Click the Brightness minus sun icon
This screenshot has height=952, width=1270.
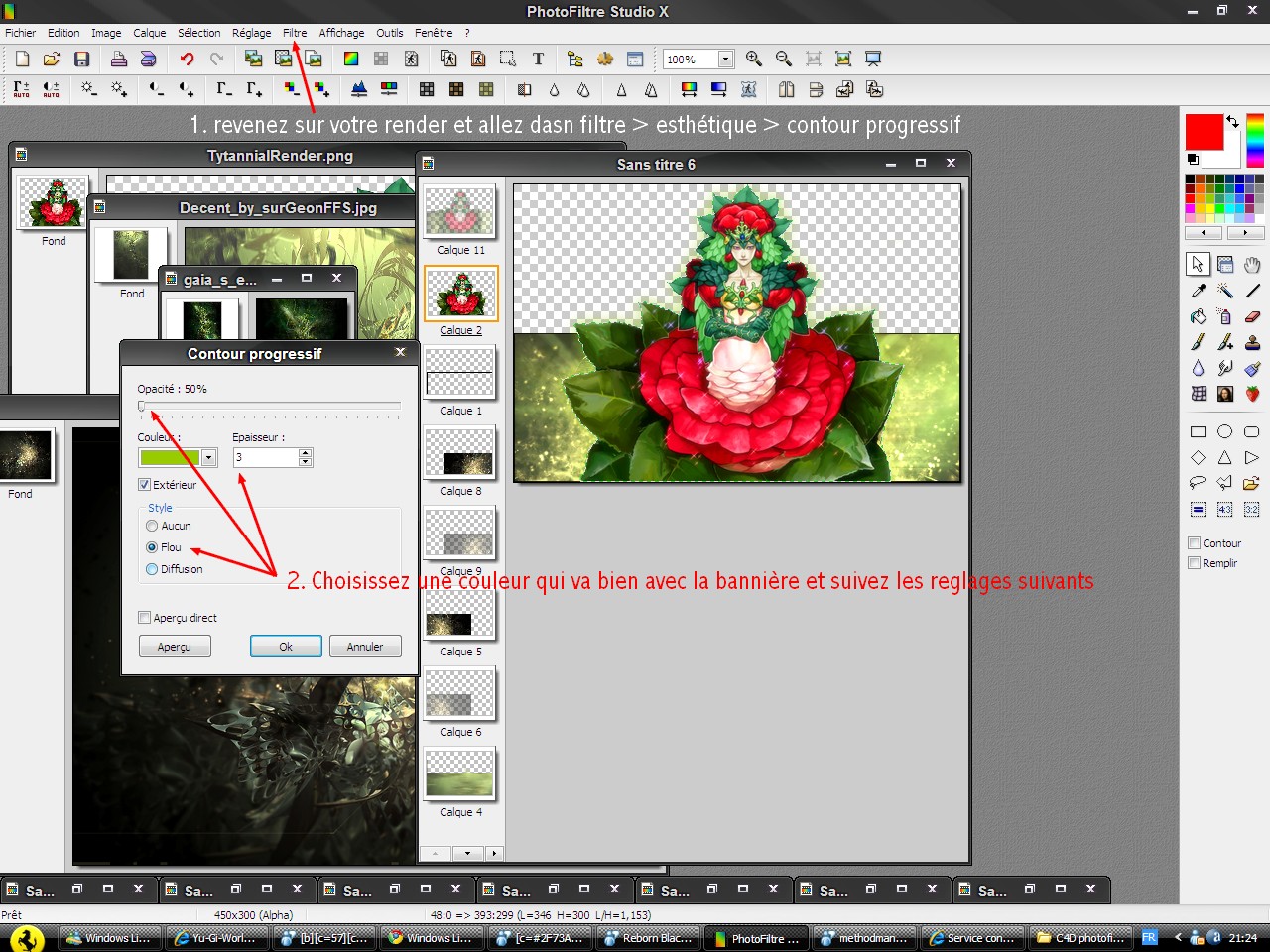tap(88, 90)
